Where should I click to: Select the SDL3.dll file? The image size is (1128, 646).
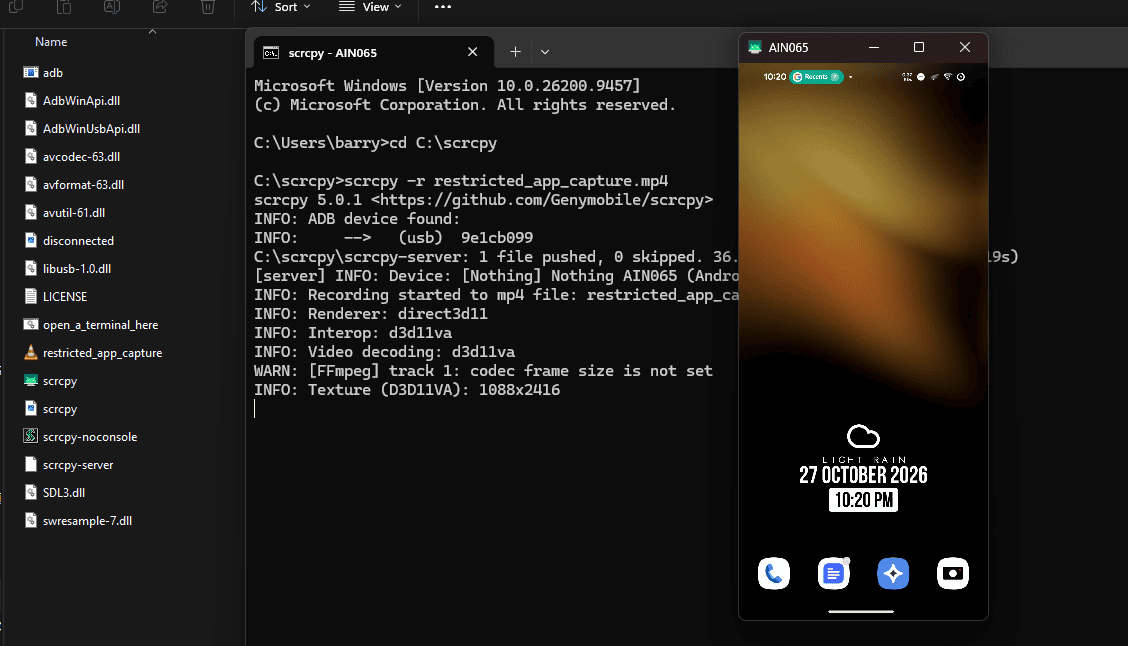[x=55, y=493]
